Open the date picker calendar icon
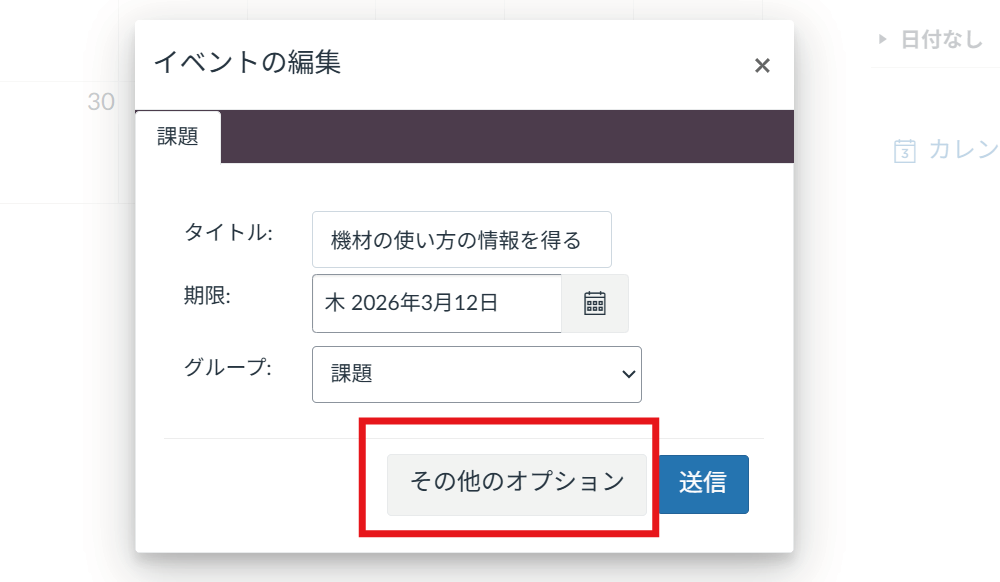Screen dimensions: 1000x582 click(594, 303)
